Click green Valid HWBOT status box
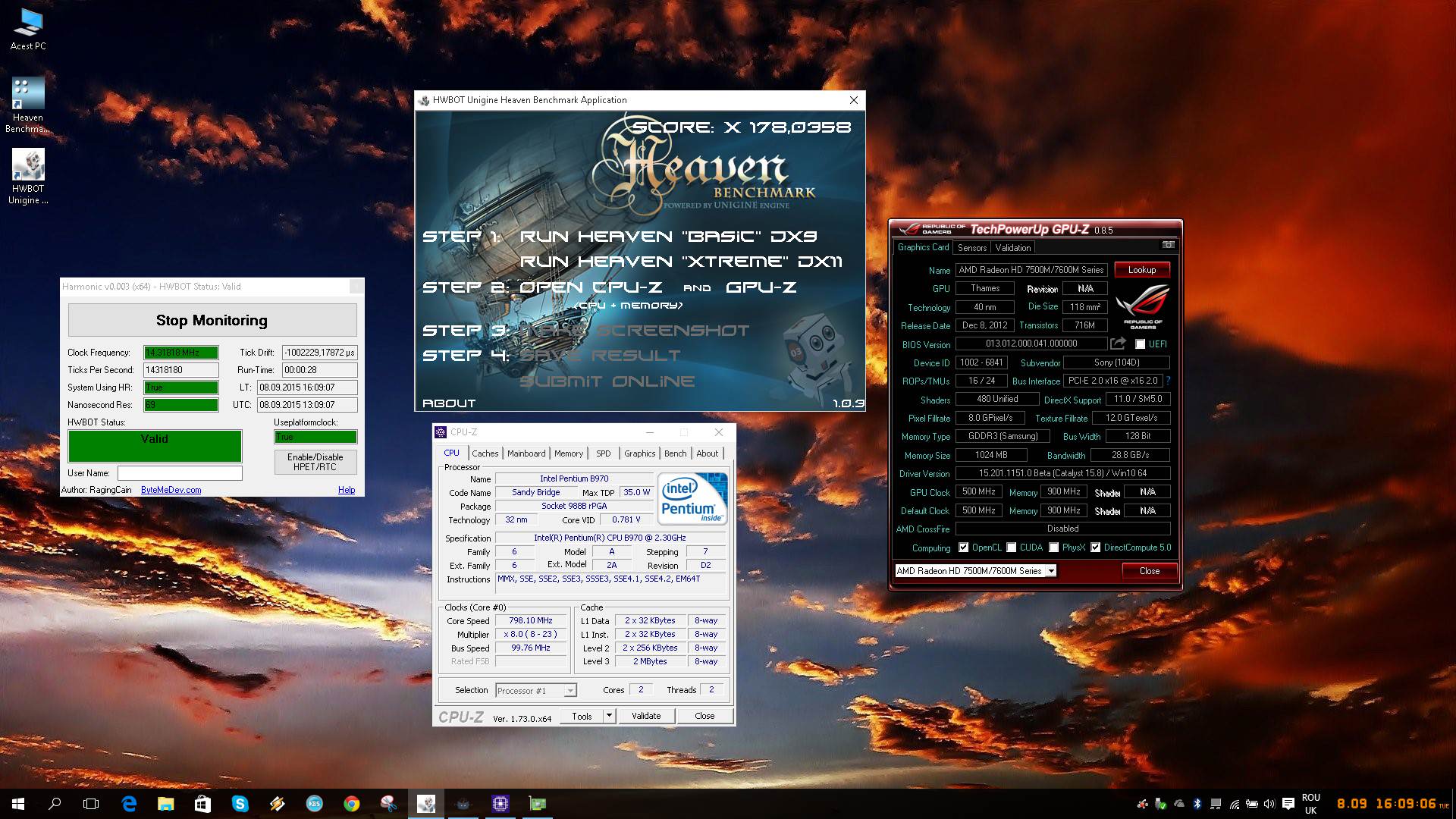The width and height of the screenshot is (1456, 819). pyautogui.click(x=155, y=446)
